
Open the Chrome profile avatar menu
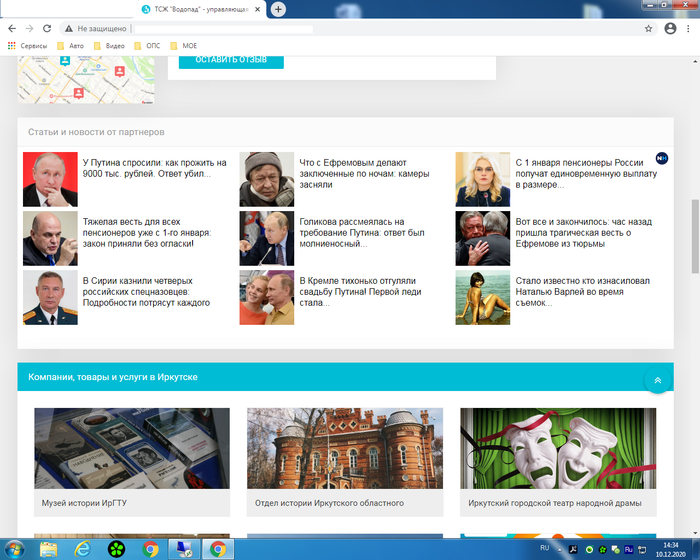click(x=670, y=29)
